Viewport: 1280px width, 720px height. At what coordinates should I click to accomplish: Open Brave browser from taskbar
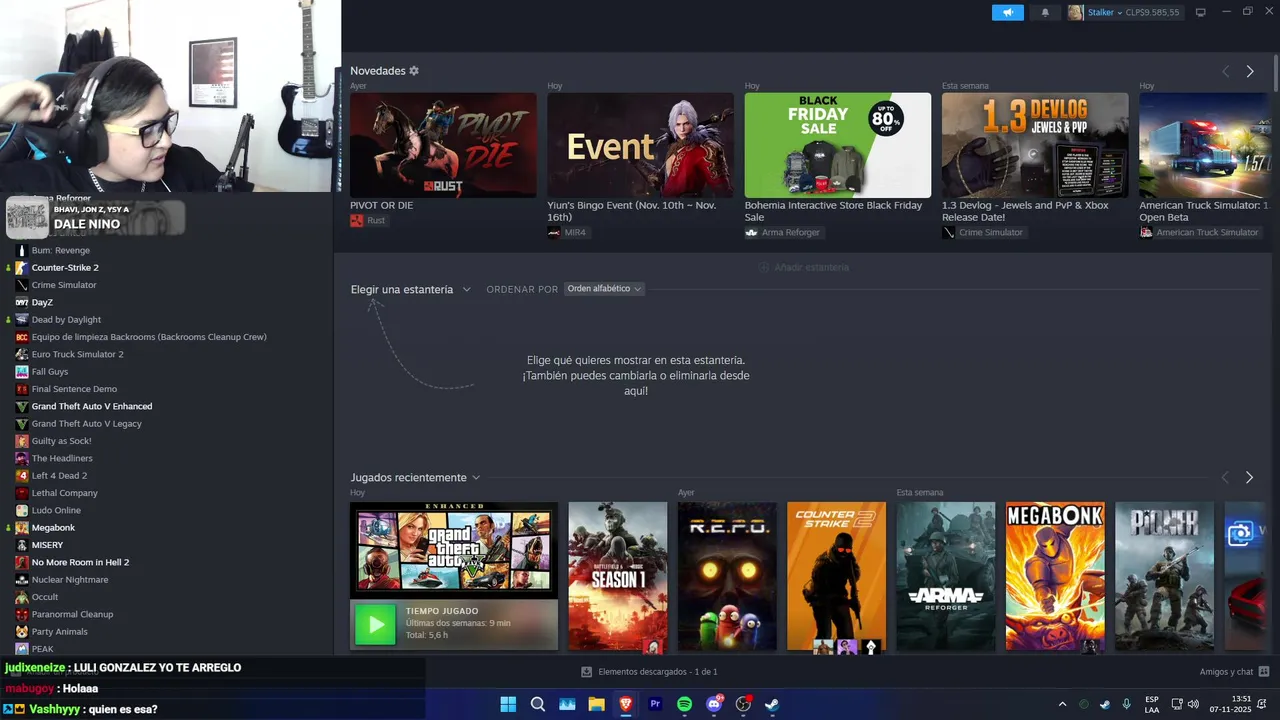[x=626, y=704]
